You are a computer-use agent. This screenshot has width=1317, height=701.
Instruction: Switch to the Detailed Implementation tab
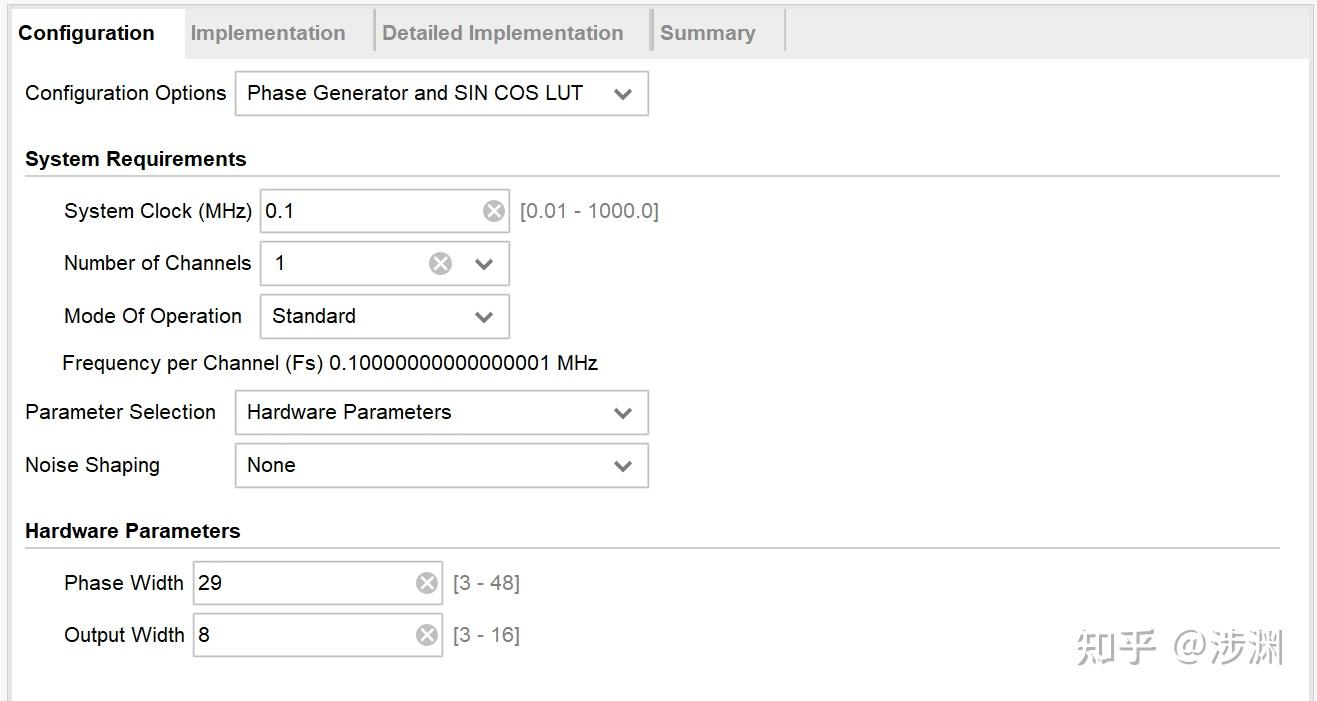[x=502, y=33]
